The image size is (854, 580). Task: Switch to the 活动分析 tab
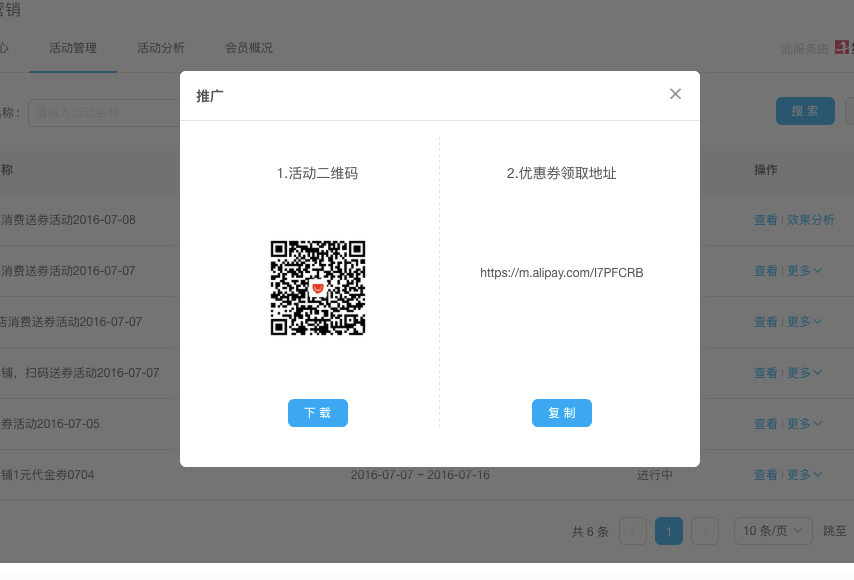pyautogui.click(x=161, y=48)
